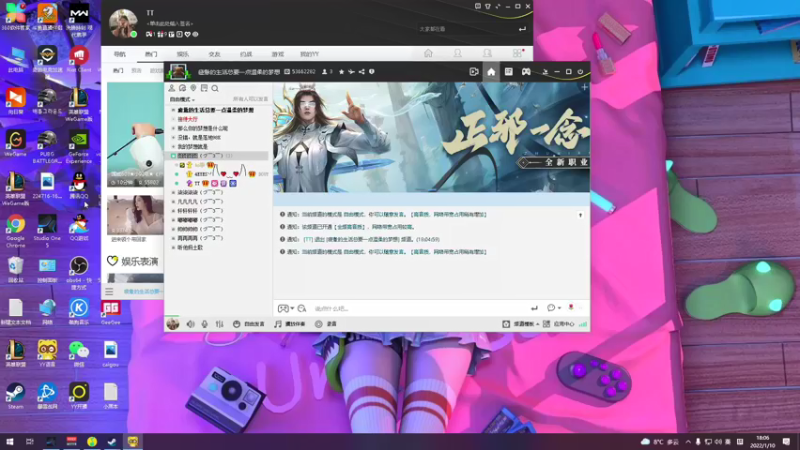Switch to 导航 tab in YY main window
Screen dimensions: 800x450
click(119, 54)
